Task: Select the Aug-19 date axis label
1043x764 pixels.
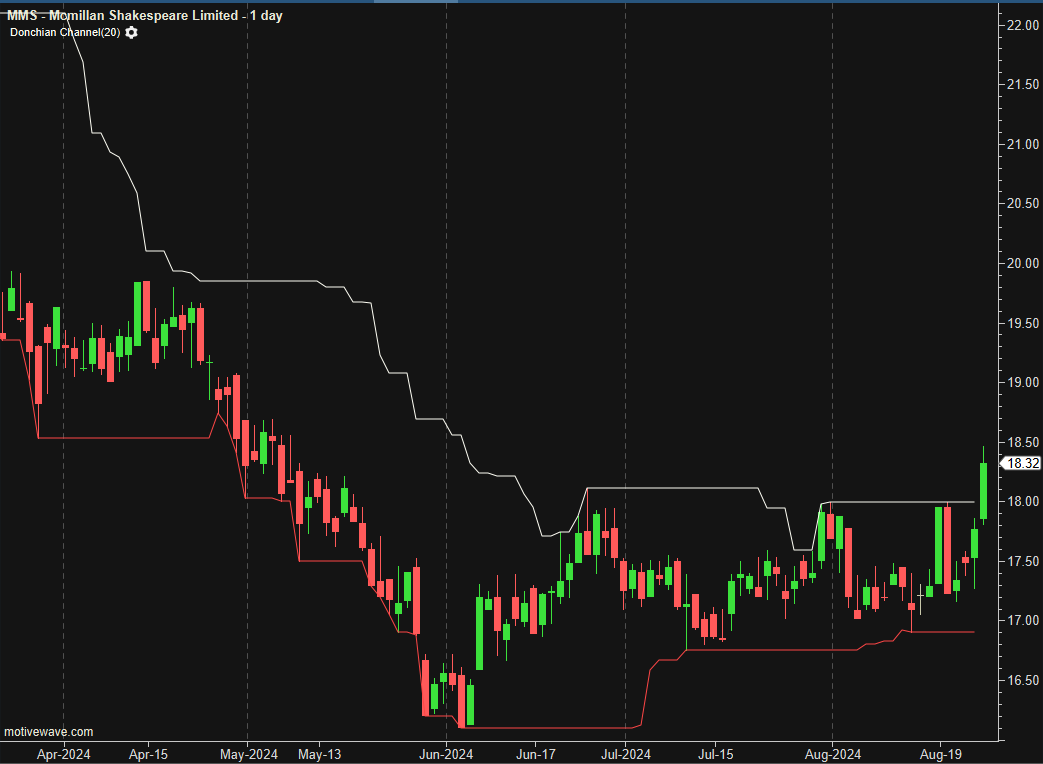Action: 940,753
